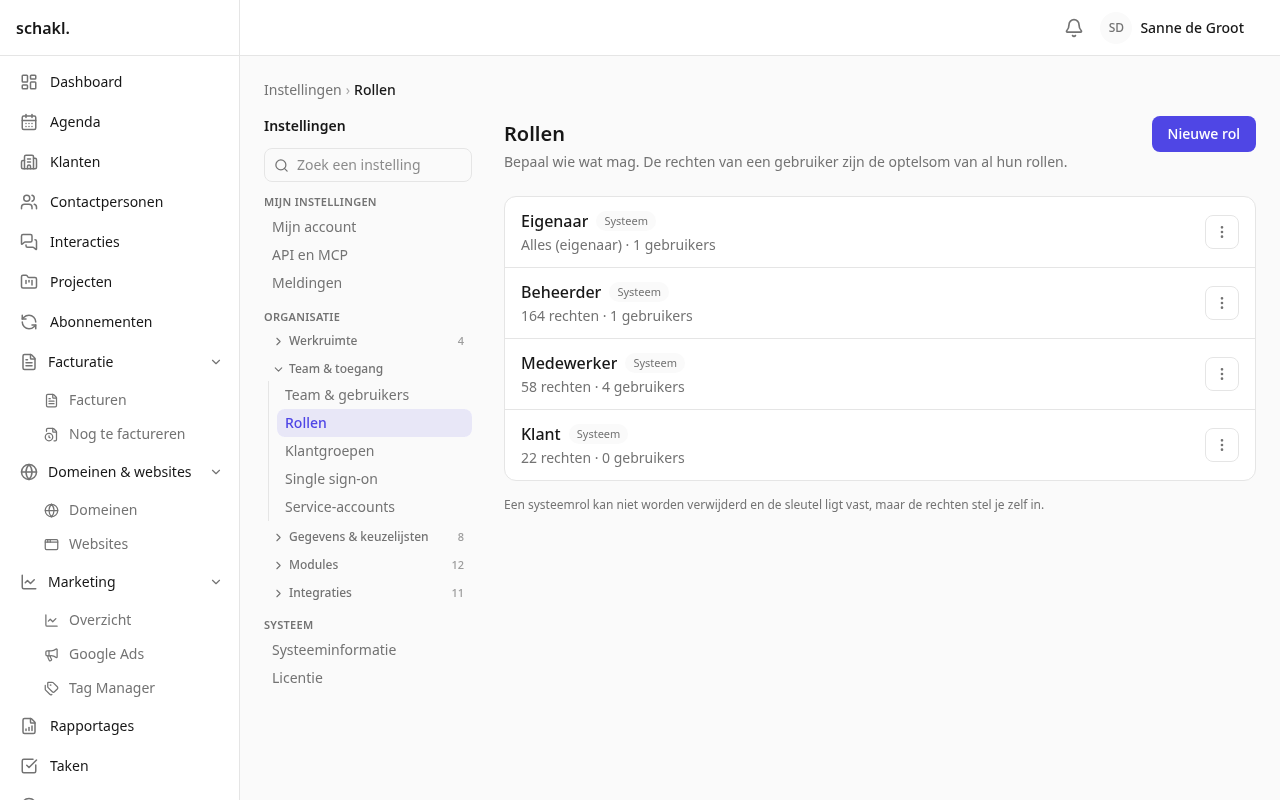Open the Eigenaar role row
Viewport: 1280px width, 800px height.
pos(880,232)
